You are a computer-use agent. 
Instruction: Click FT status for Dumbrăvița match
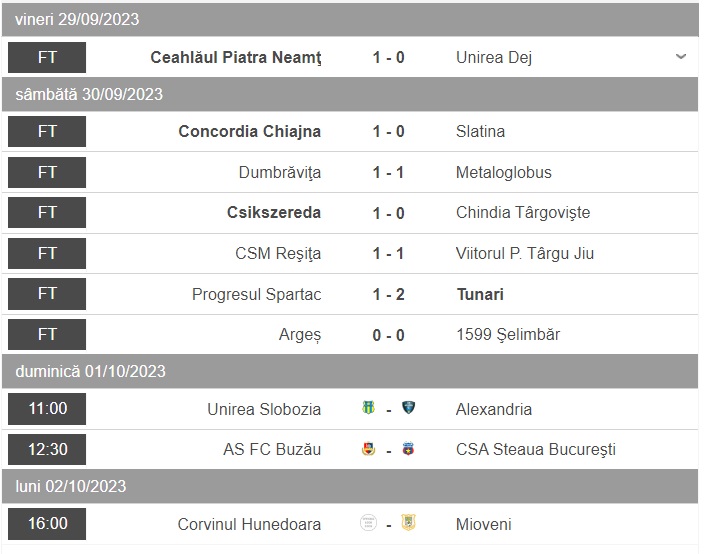tap(47, 172)
